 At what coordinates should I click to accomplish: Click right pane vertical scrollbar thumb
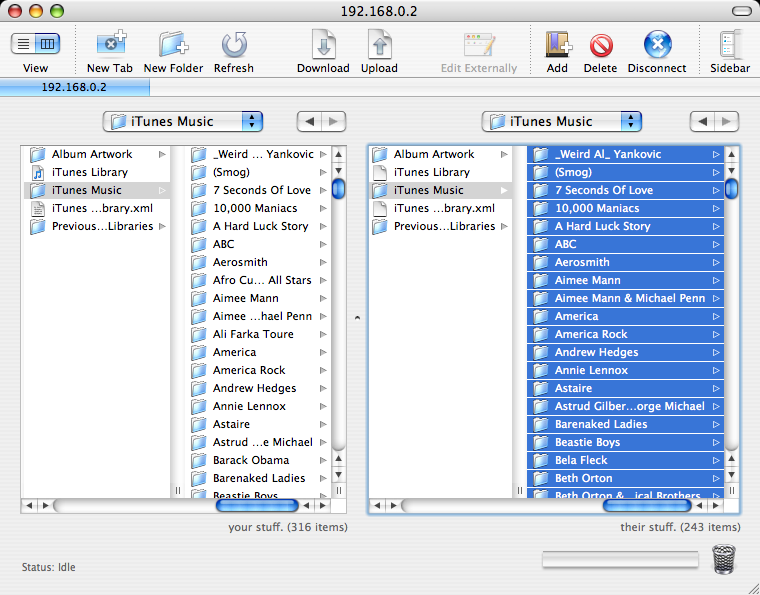pos(731,189)
